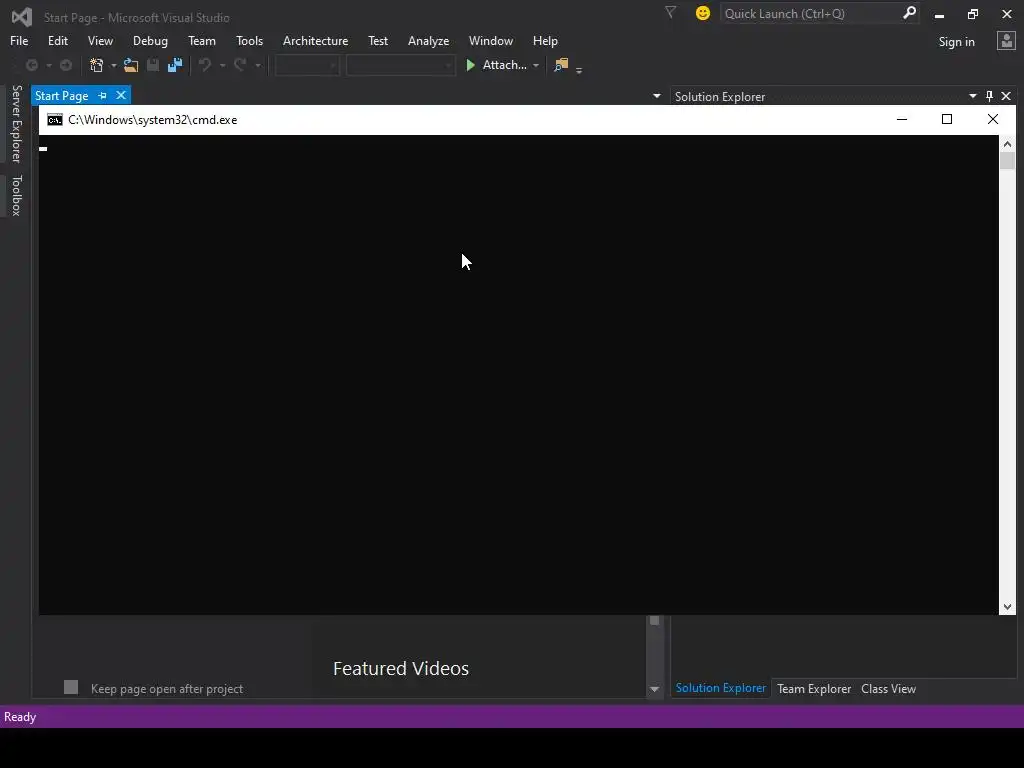Screen dimensions: 1024x768
Task: Click the Featured Videos heading
Action: click(x=401, y=669)
